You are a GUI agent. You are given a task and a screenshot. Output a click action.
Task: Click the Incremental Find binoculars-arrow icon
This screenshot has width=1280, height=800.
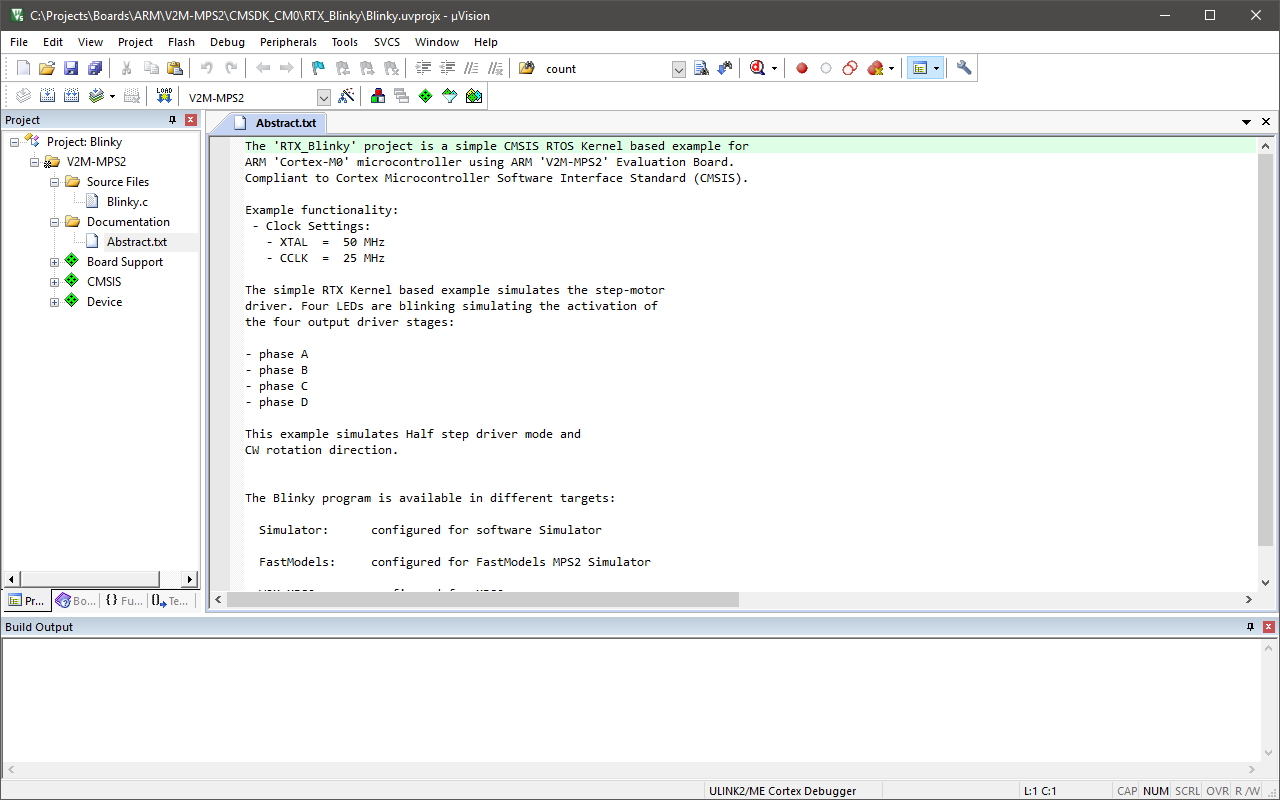(725, 68)
